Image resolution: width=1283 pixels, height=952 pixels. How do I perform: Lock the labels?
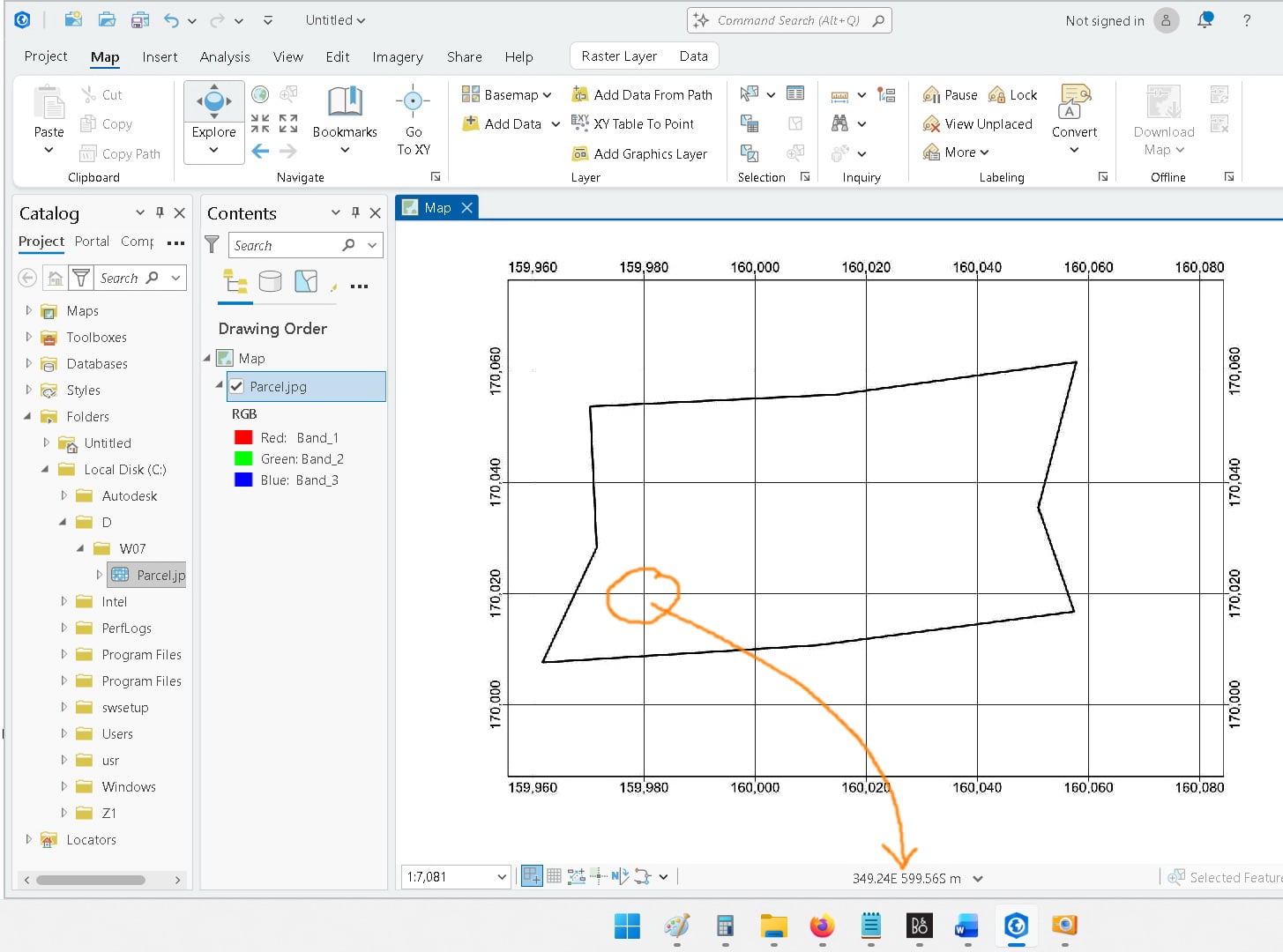pyautogui.click(x=1012, y=95)
